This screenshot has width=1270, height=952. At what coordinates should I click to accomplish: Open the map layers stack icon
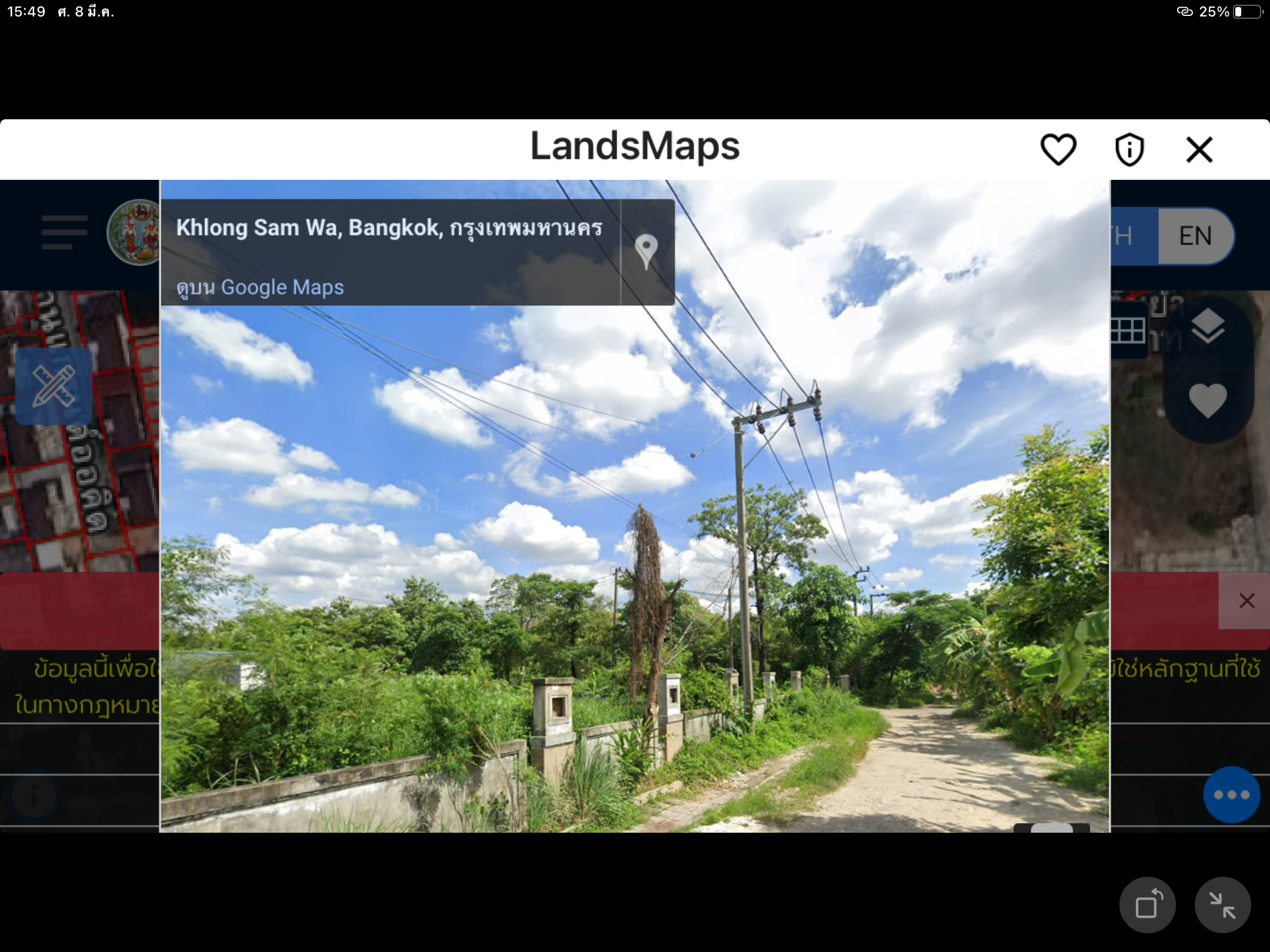point(1208,326)
